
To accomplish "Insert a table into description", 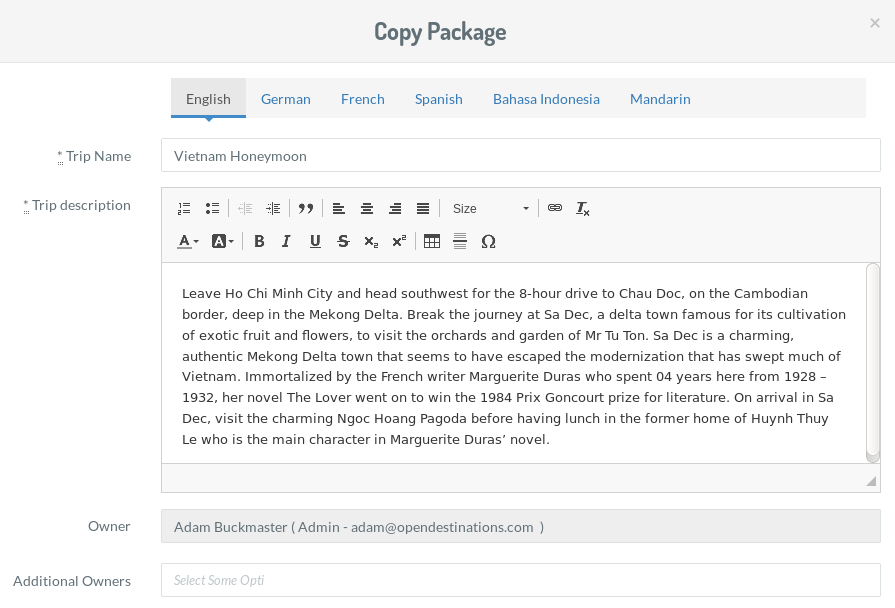I will coord(432,241).
